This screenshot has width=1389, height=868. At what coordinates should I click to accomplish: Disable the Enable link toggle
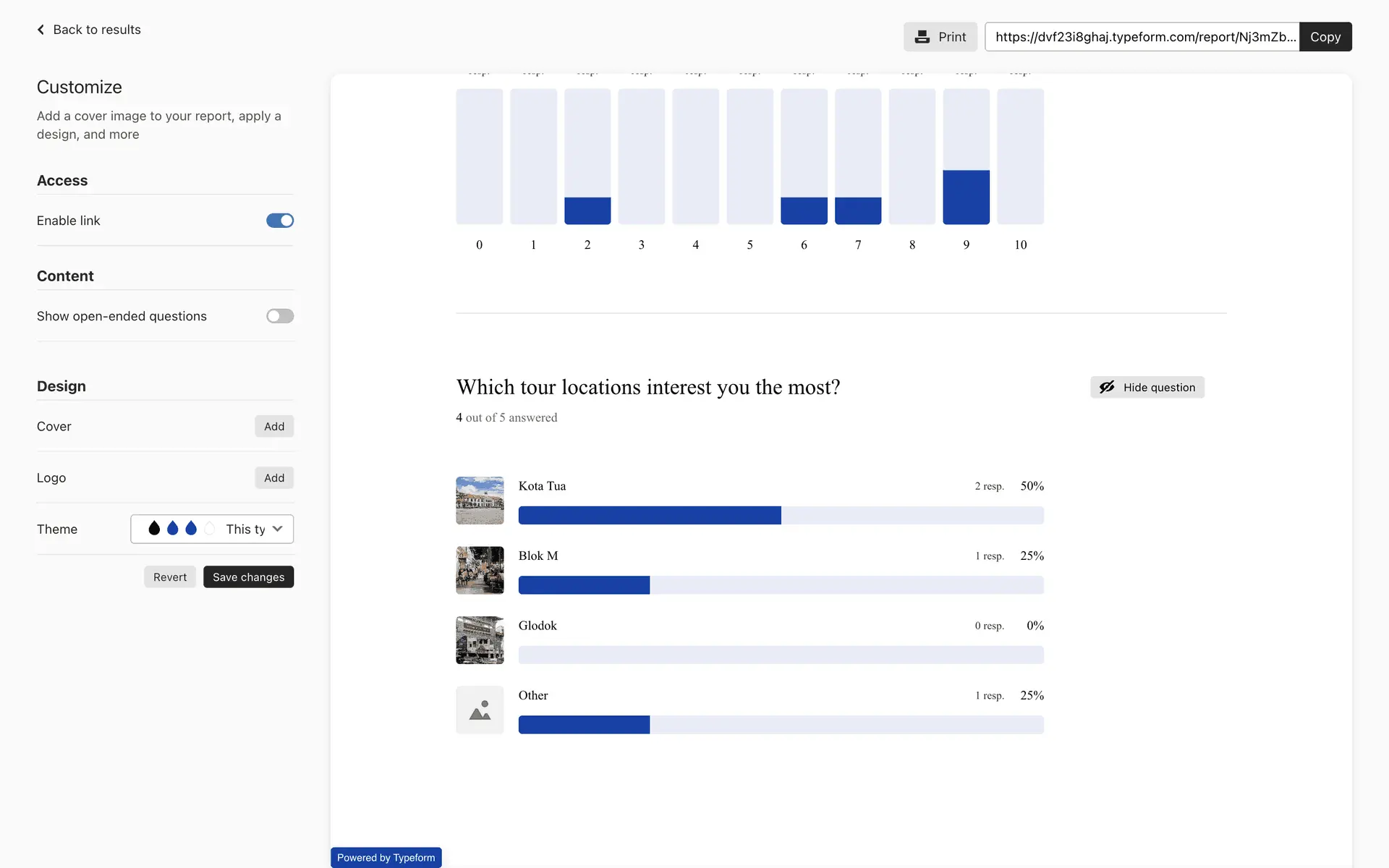(280, 221)
